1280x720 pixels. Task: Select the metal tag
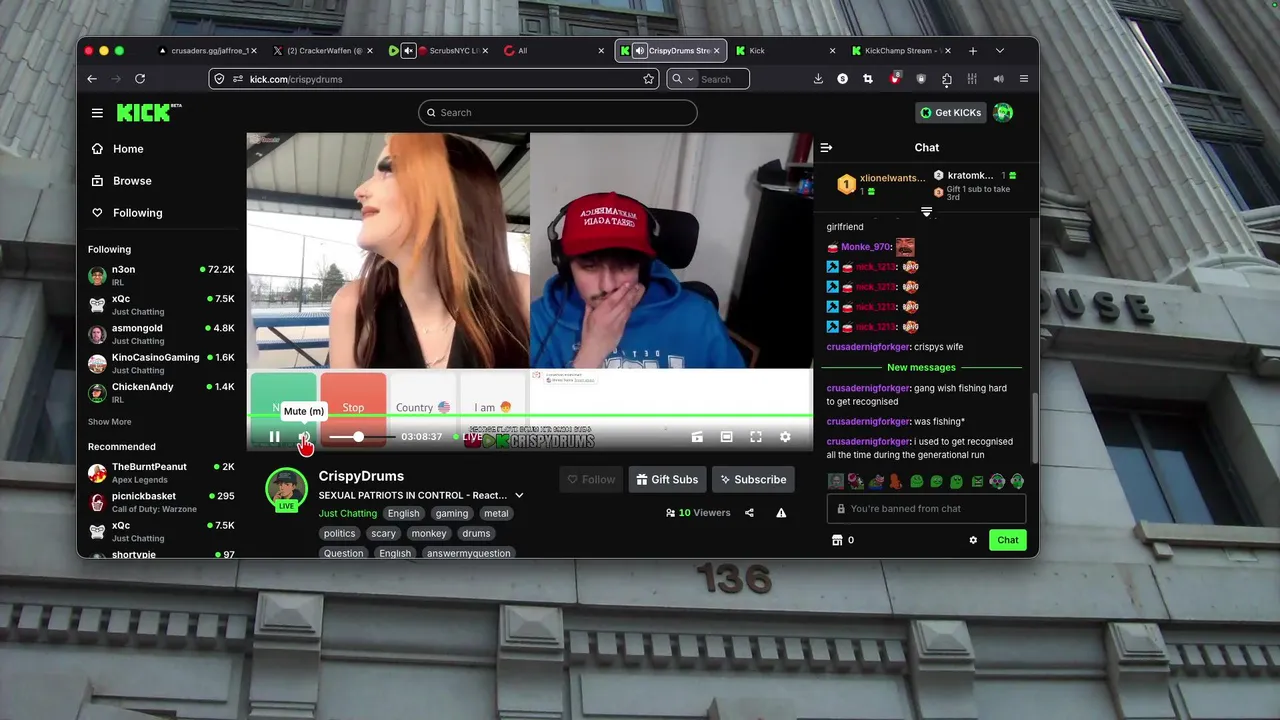(x=496, y=513)
